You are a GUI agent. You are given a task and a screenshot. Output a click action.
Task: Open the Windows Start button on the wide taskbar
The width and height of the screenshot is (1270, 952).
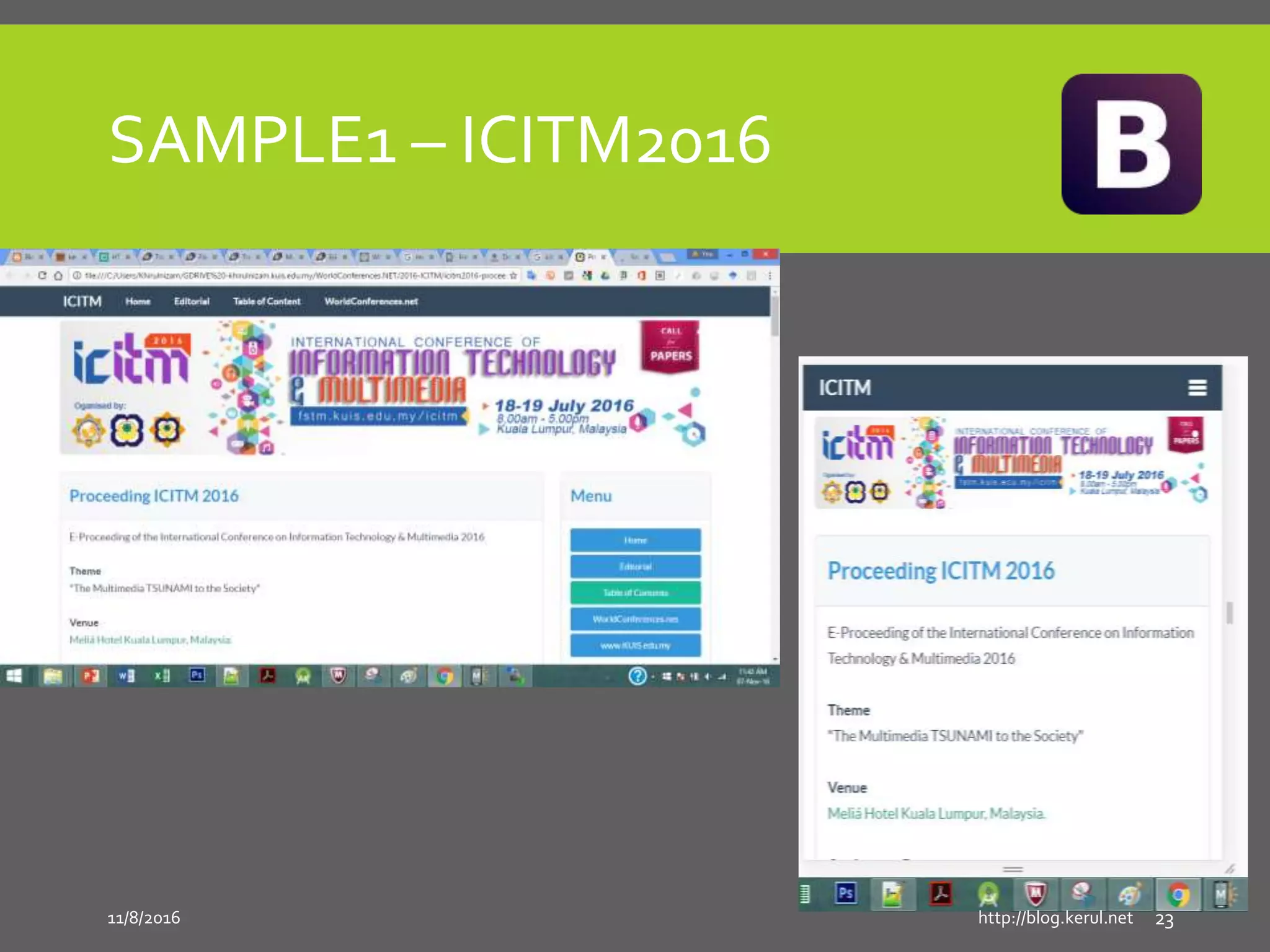tap(14, 676)
